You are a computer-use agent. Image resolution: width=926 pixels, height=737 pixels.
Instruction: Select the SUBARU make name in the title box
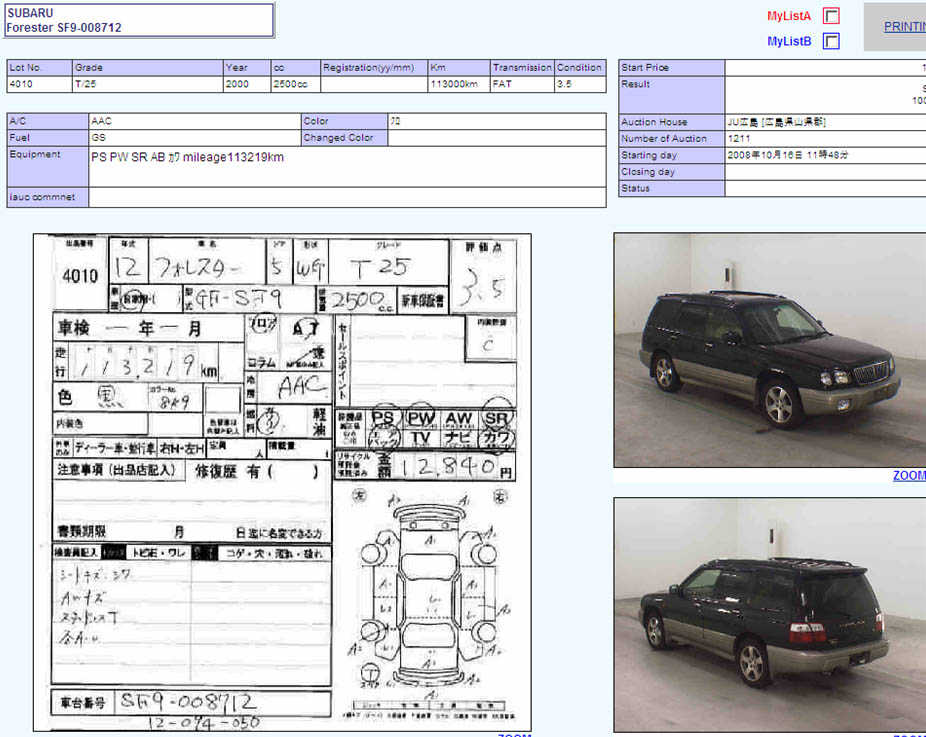click(x=30, y=13)
